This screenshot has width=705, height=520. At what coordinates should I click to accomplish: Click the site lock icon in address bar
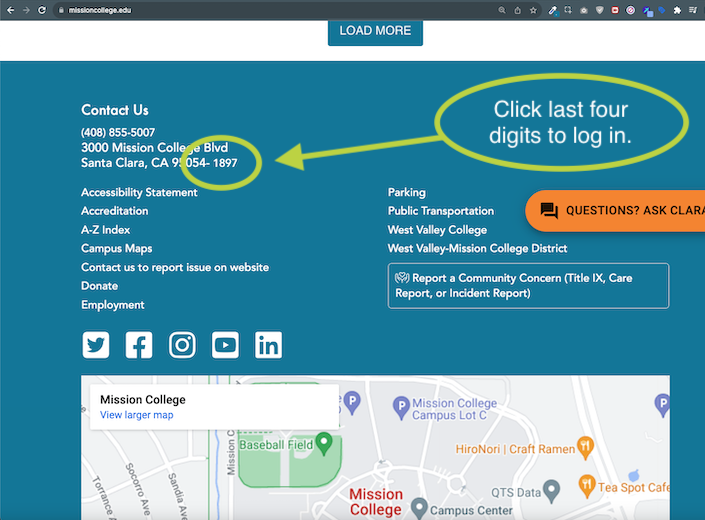pyautogui.click(x=61, y=10)
